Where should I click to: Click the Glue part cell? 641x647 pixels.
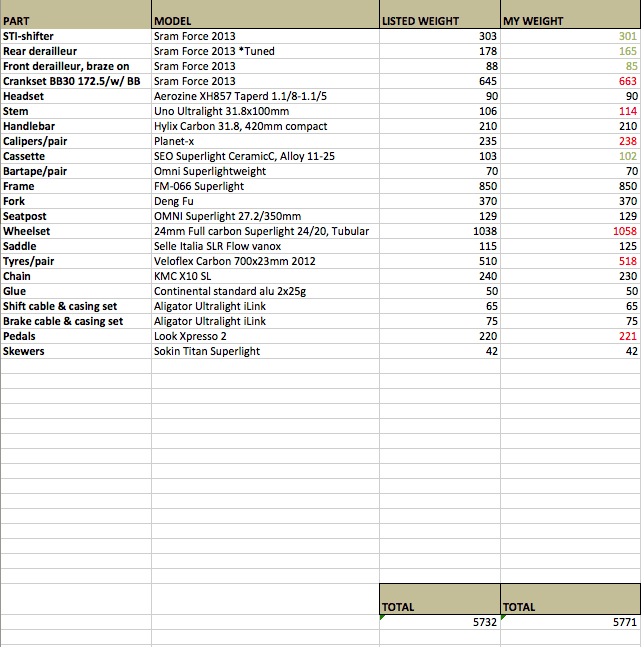tap(76, 291)
